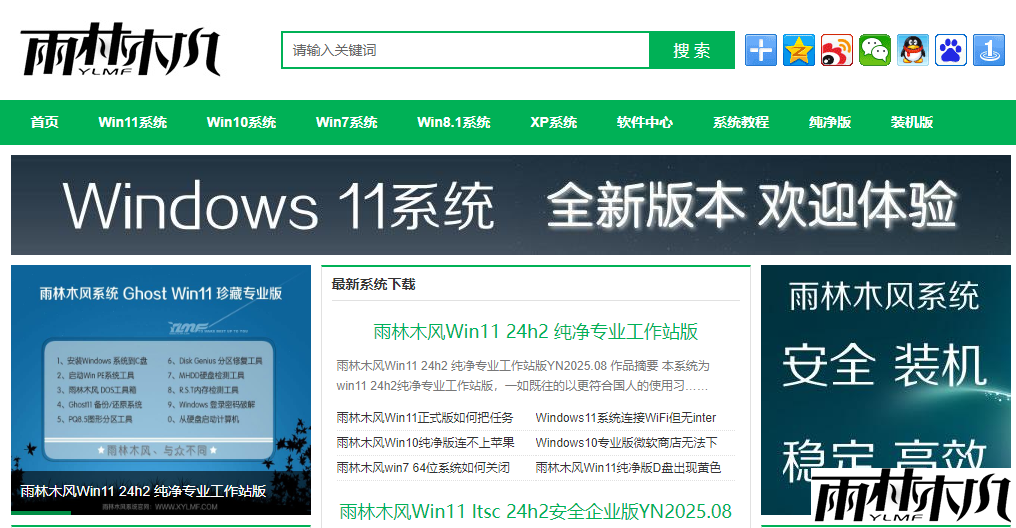Click the Baidu paw icon

951,50
